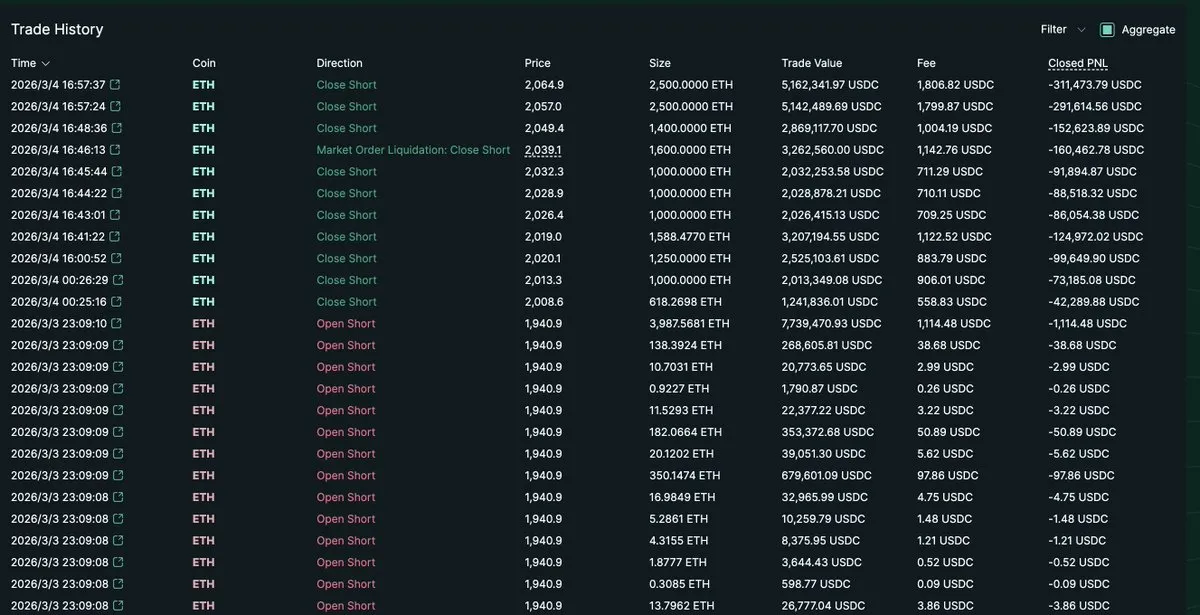Click explorer link icon for 16:48:36 trade

116,128
